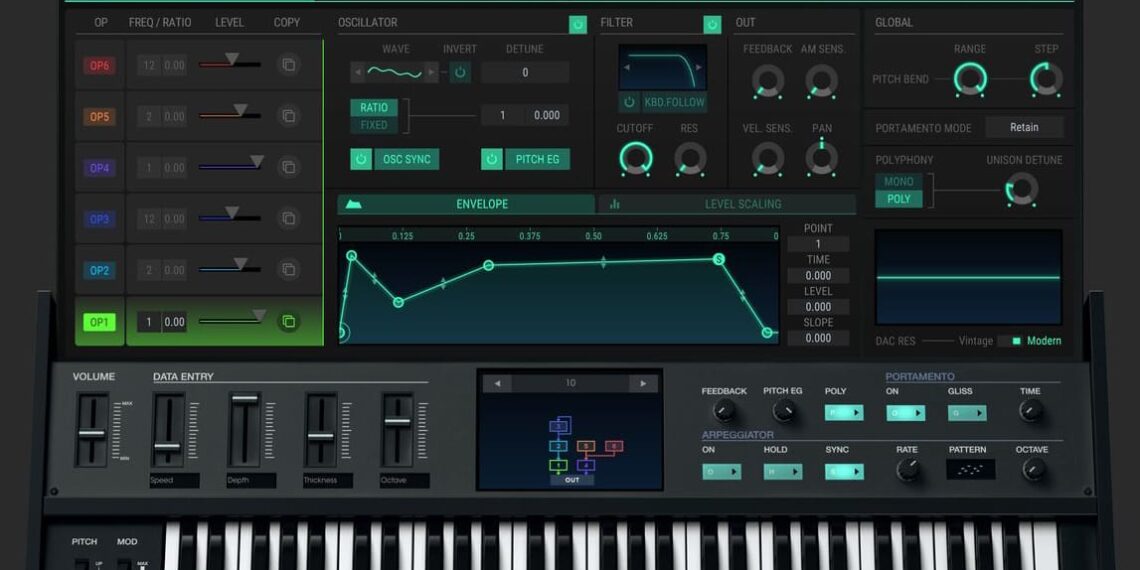The height and width of the screenshot is (570, 1140).
Task: Click envelope TIME value field
Action: (818, 276)
